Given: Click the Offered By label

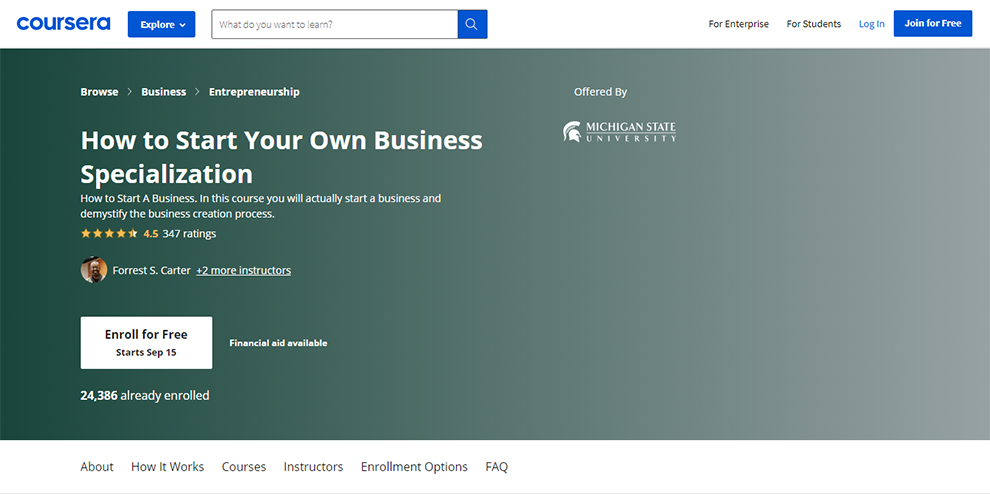Looking at the screenshot, I should (x=600, y=92).
